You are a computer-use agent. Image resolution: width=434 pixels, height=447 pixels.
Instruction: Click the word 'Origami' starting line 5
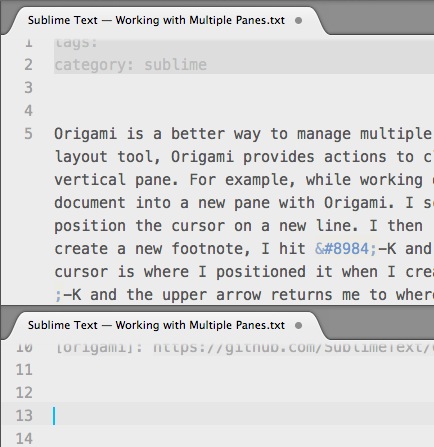point(86,134)
